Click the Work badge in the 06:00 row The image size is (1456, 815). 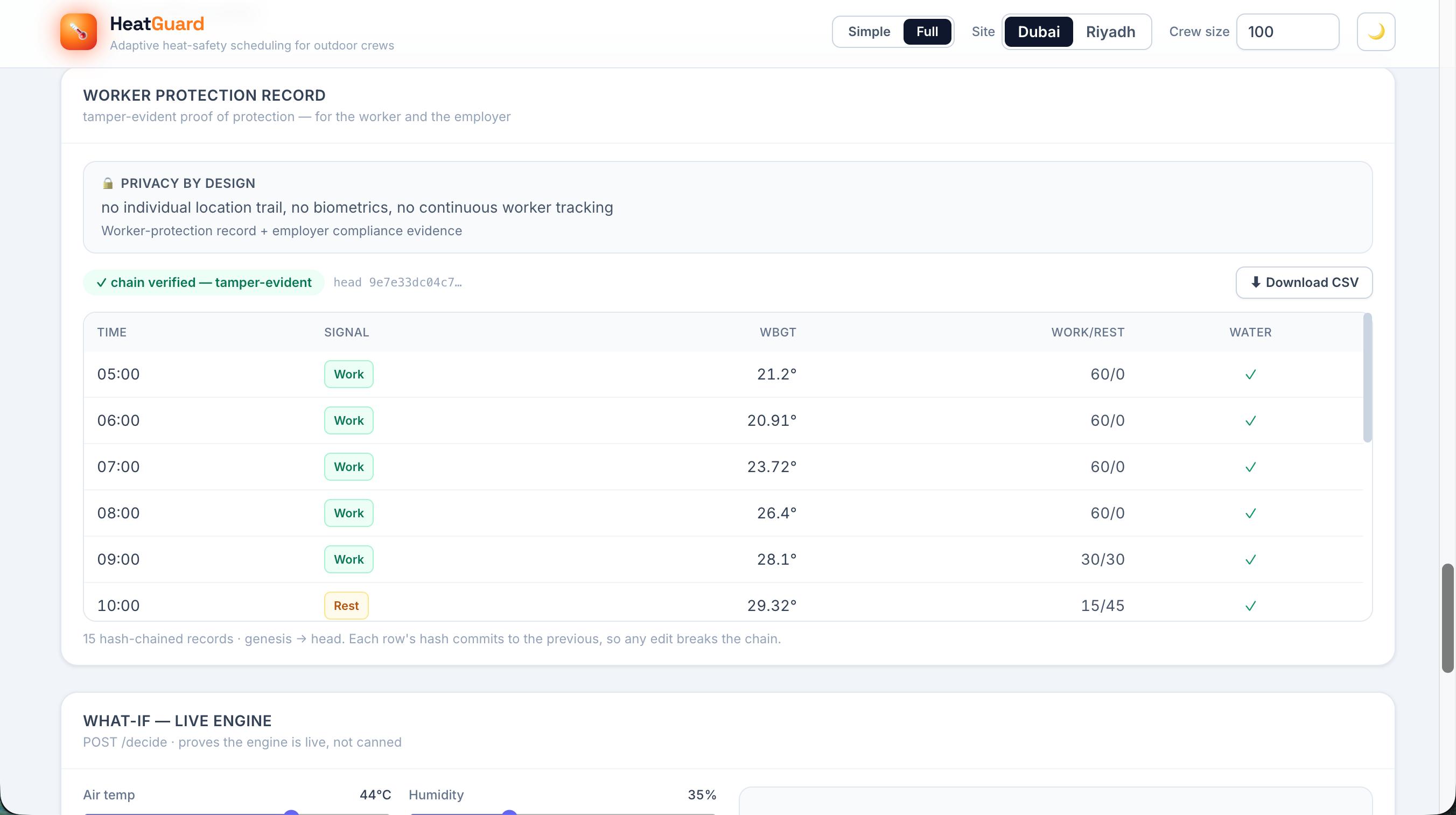[x=349, y=420]
